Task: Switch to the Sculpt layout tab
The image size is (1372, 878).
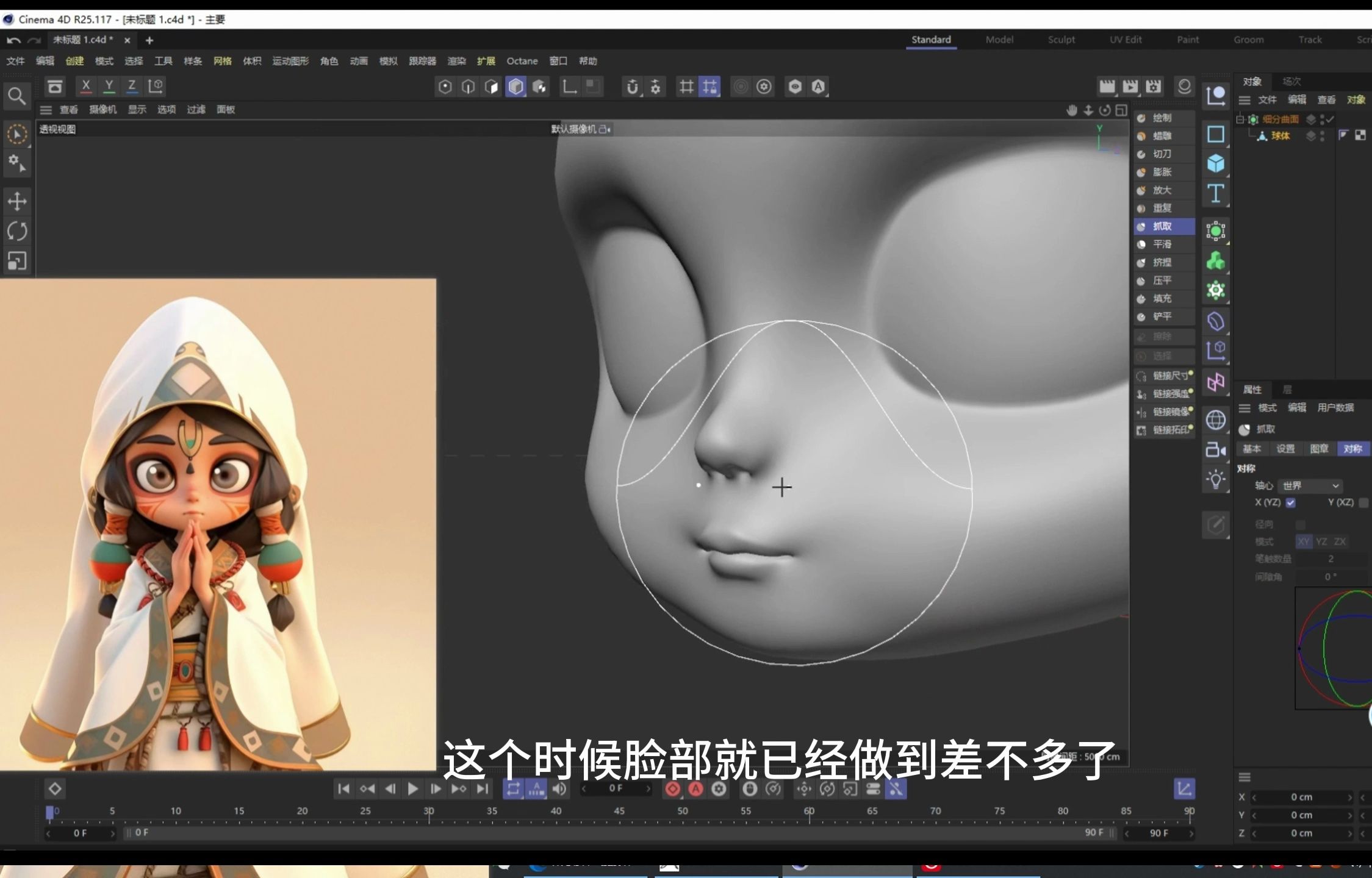Action: point(1061,40)
